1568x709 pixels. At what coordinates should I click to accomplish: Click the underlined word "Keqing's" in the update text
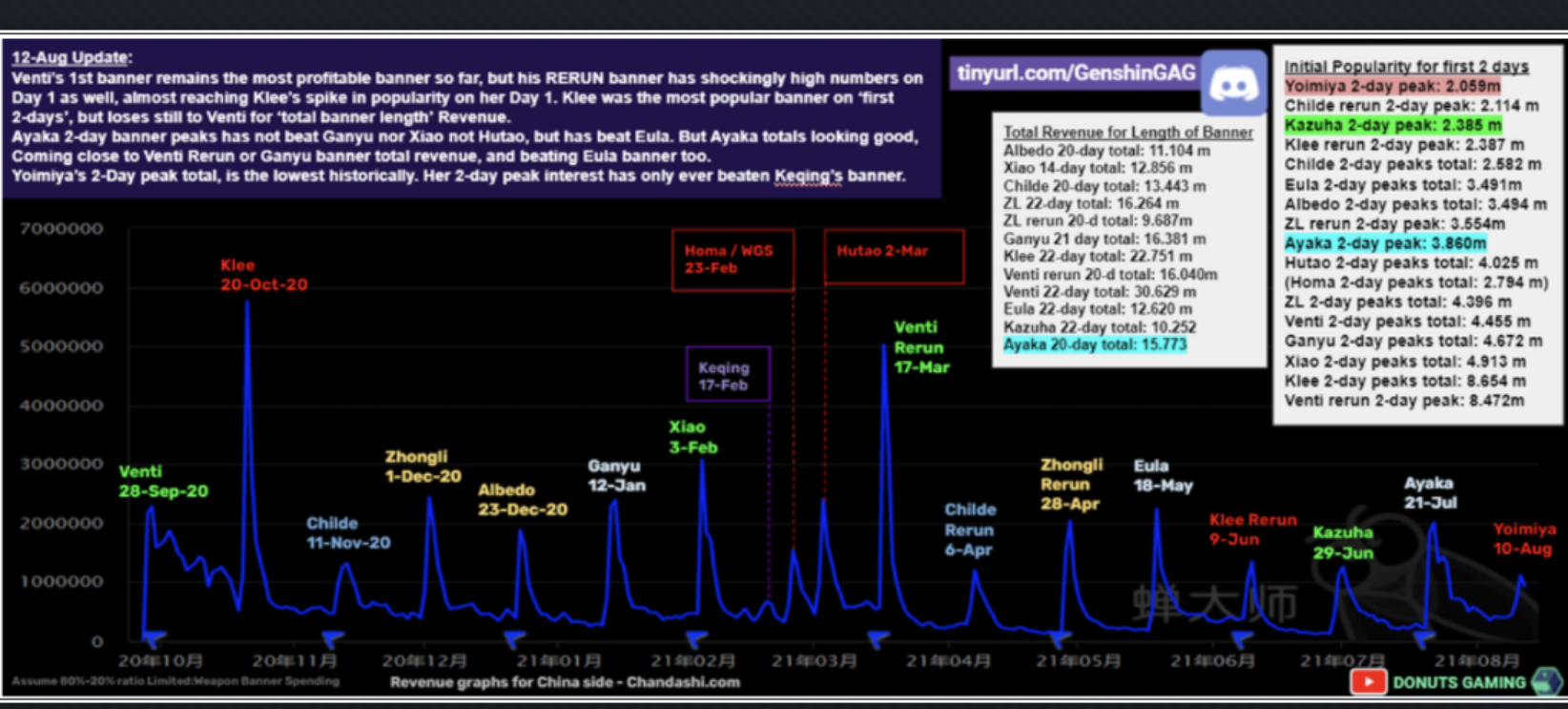pos(808,176)
